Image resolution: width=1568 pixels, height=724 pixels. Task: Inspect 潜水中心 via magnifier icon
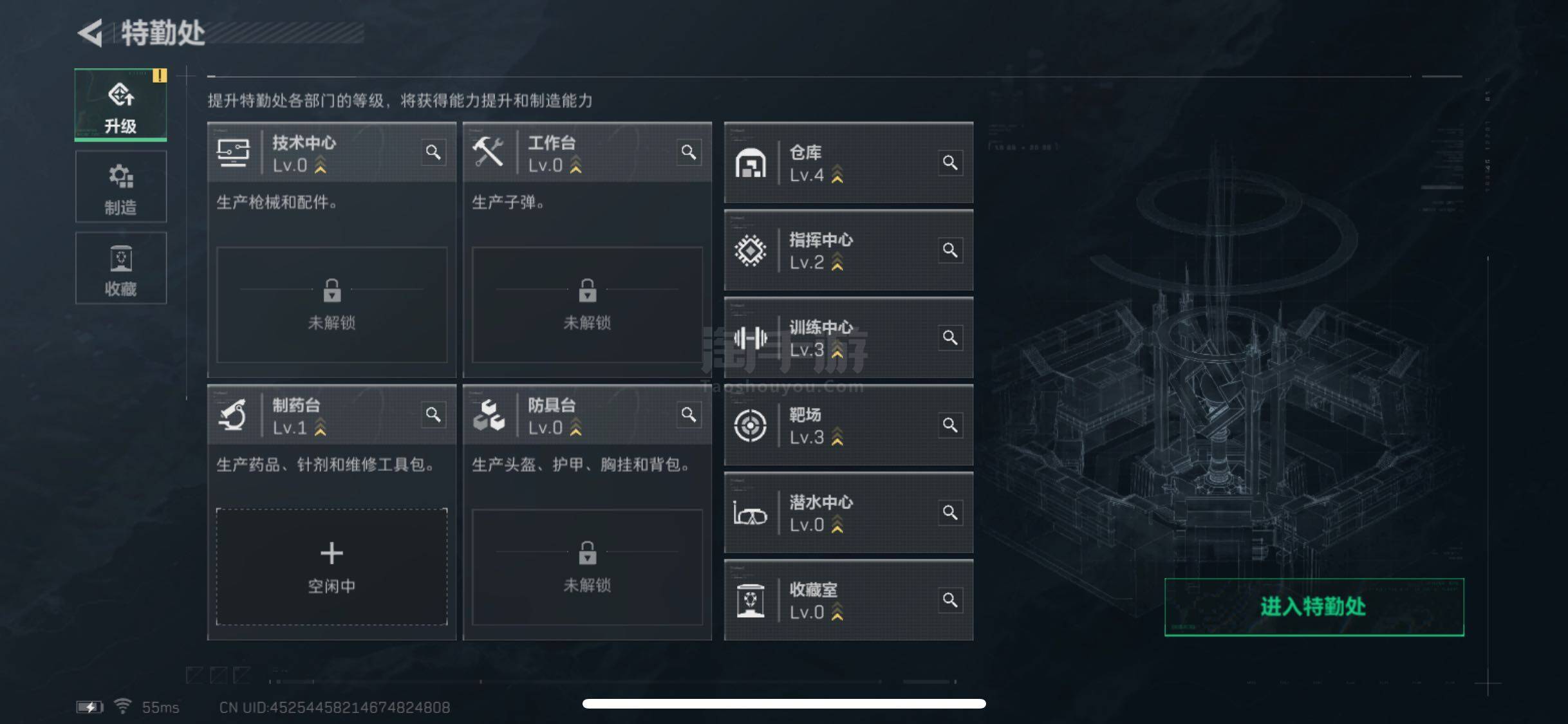950,512
